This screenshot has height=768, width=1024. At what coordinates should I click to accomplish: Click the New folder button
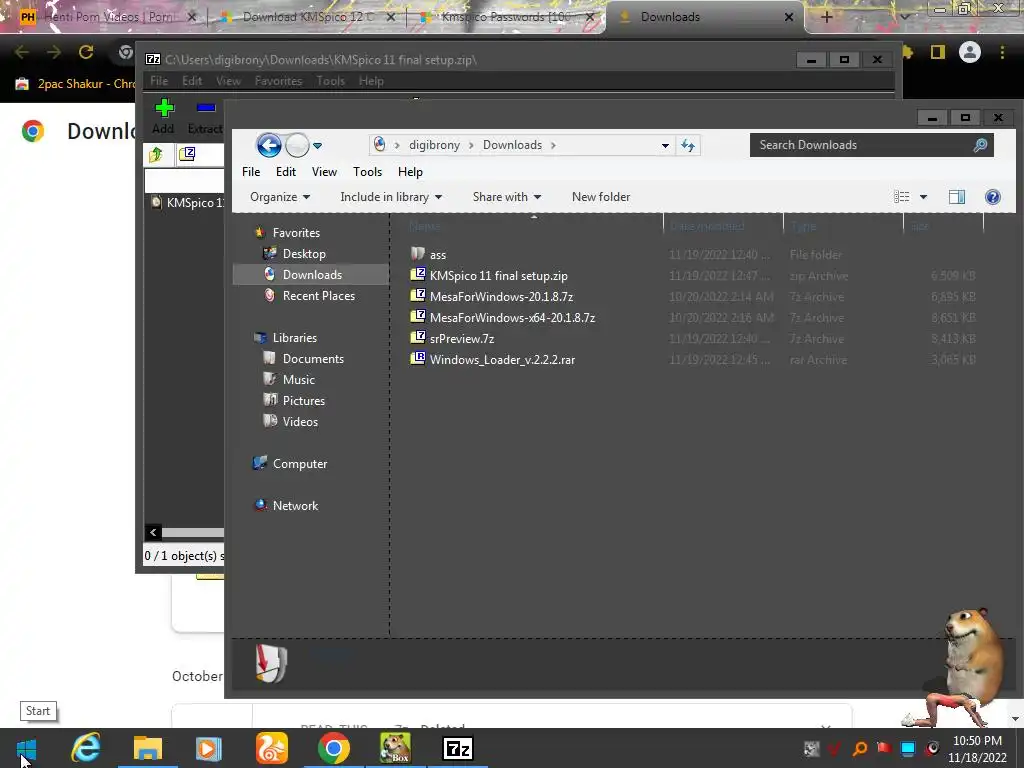click(x=601, y=197)
